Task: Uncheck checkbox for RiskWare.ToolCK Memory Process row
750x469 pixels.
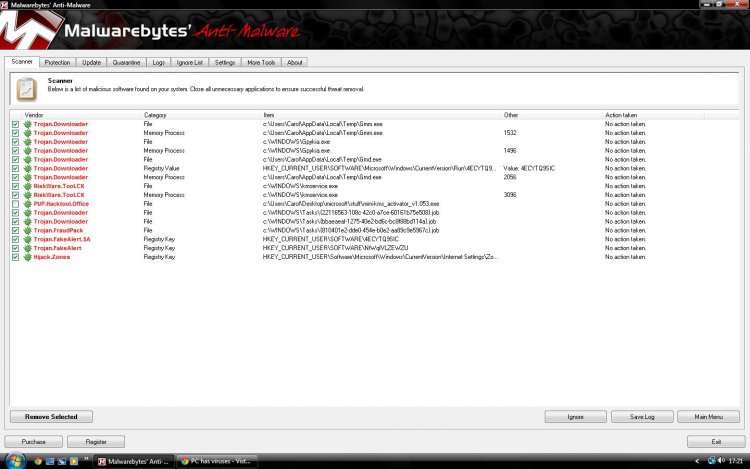Action: [15, 195]
